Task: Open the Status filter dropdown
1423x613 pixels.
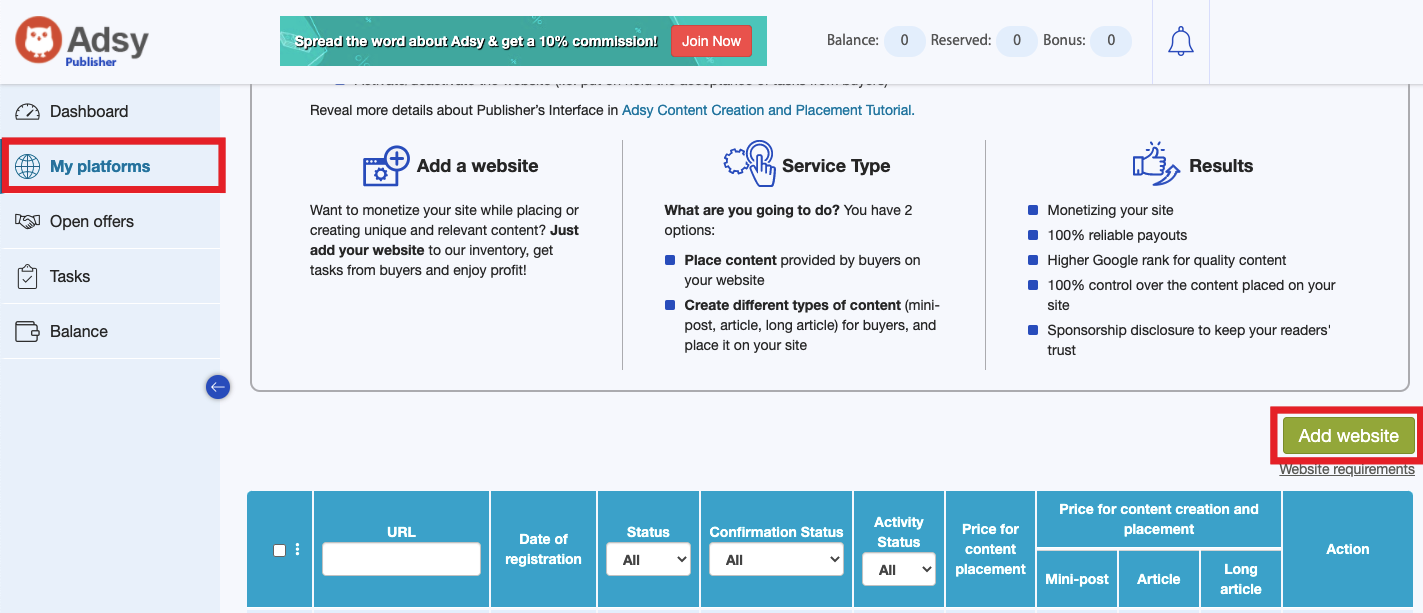Action: (x=648, y=560)
